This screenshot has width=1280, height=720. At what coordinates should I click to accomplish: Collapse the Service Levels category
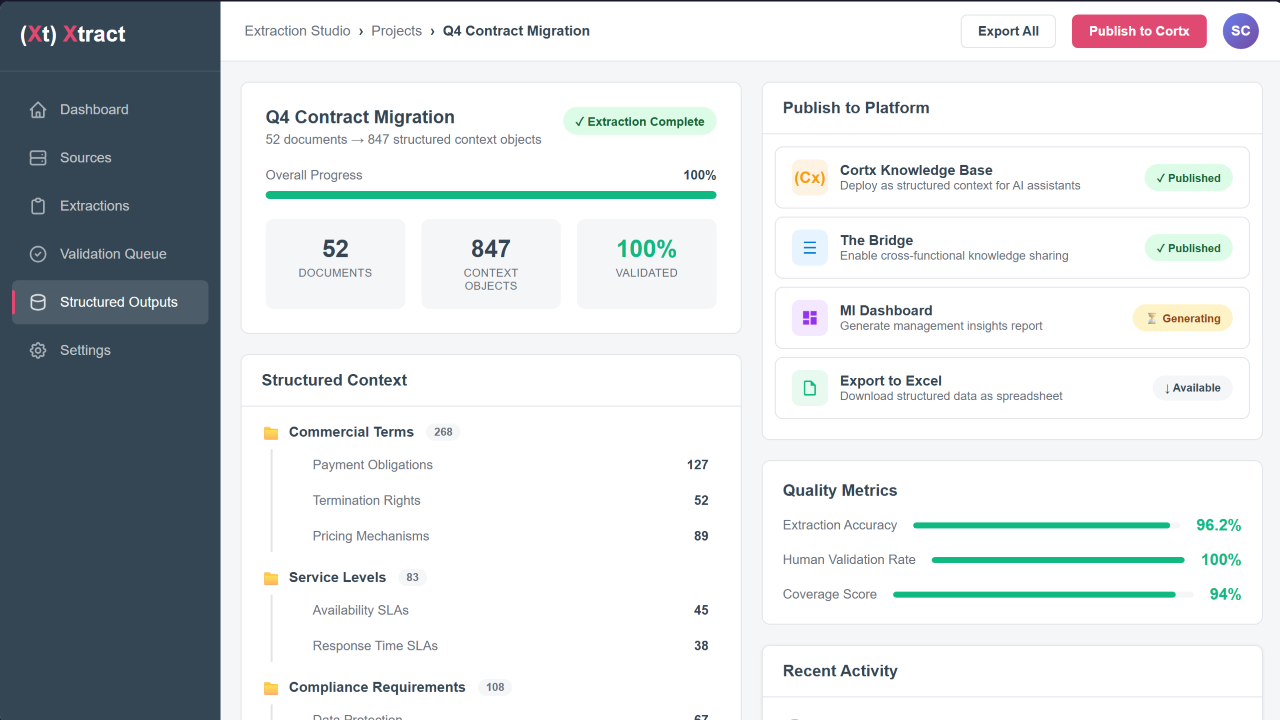click(490, 577)
